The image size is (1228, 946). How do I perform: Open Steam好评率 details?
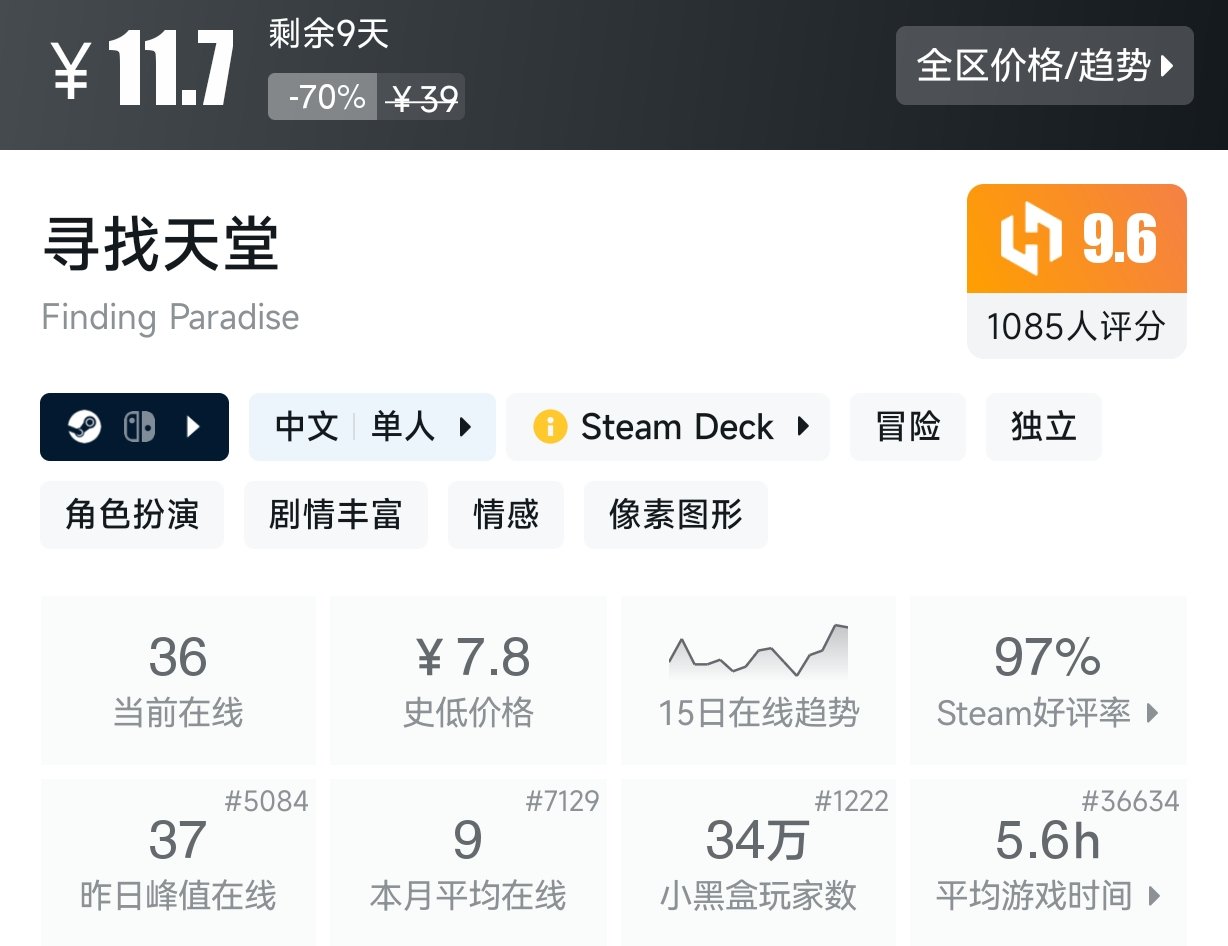[x=1046, y=713]
